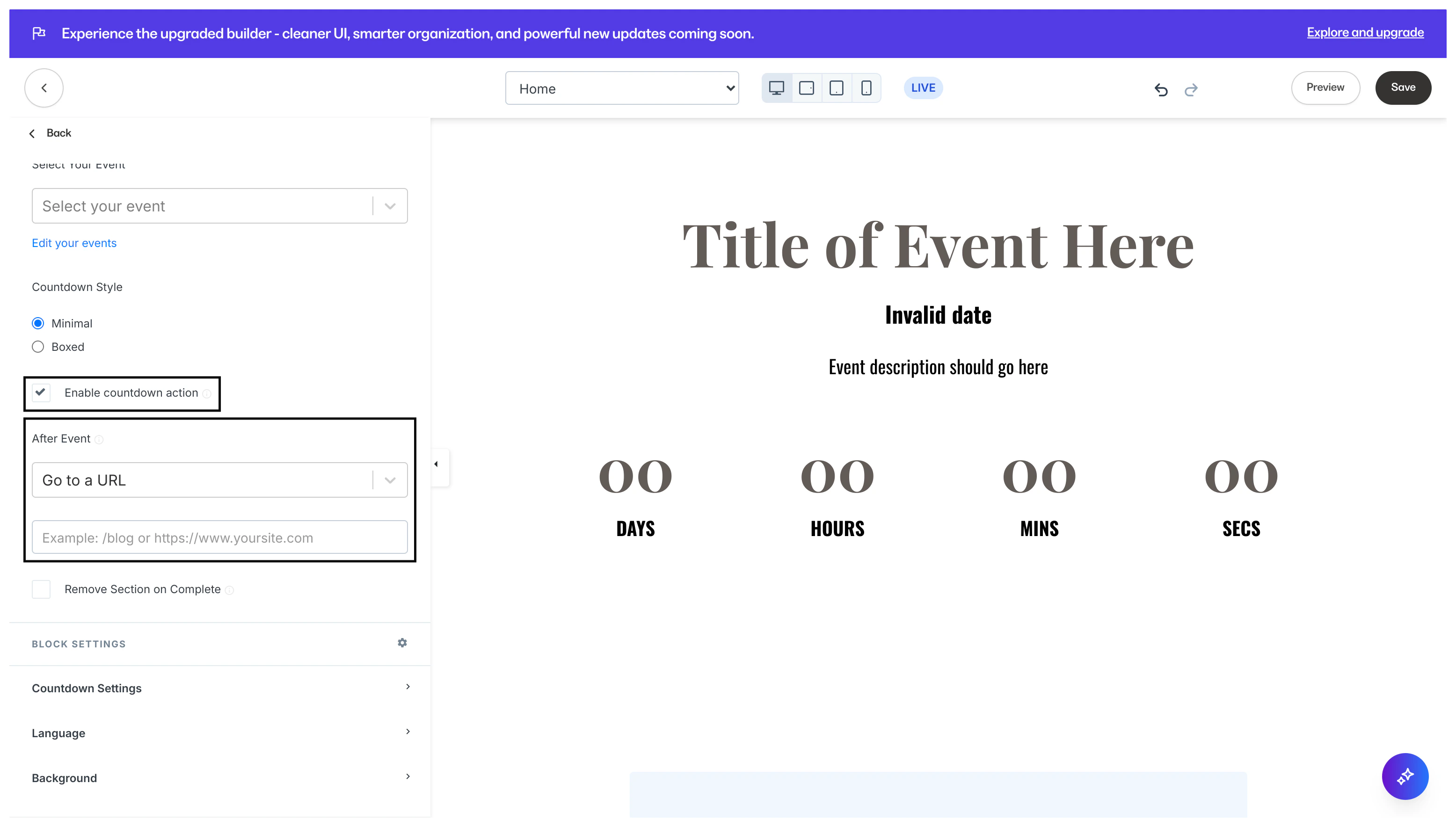Open the Select your event dropdown
This screenshot has width=1456, height=827.
[x=219, y=206]
